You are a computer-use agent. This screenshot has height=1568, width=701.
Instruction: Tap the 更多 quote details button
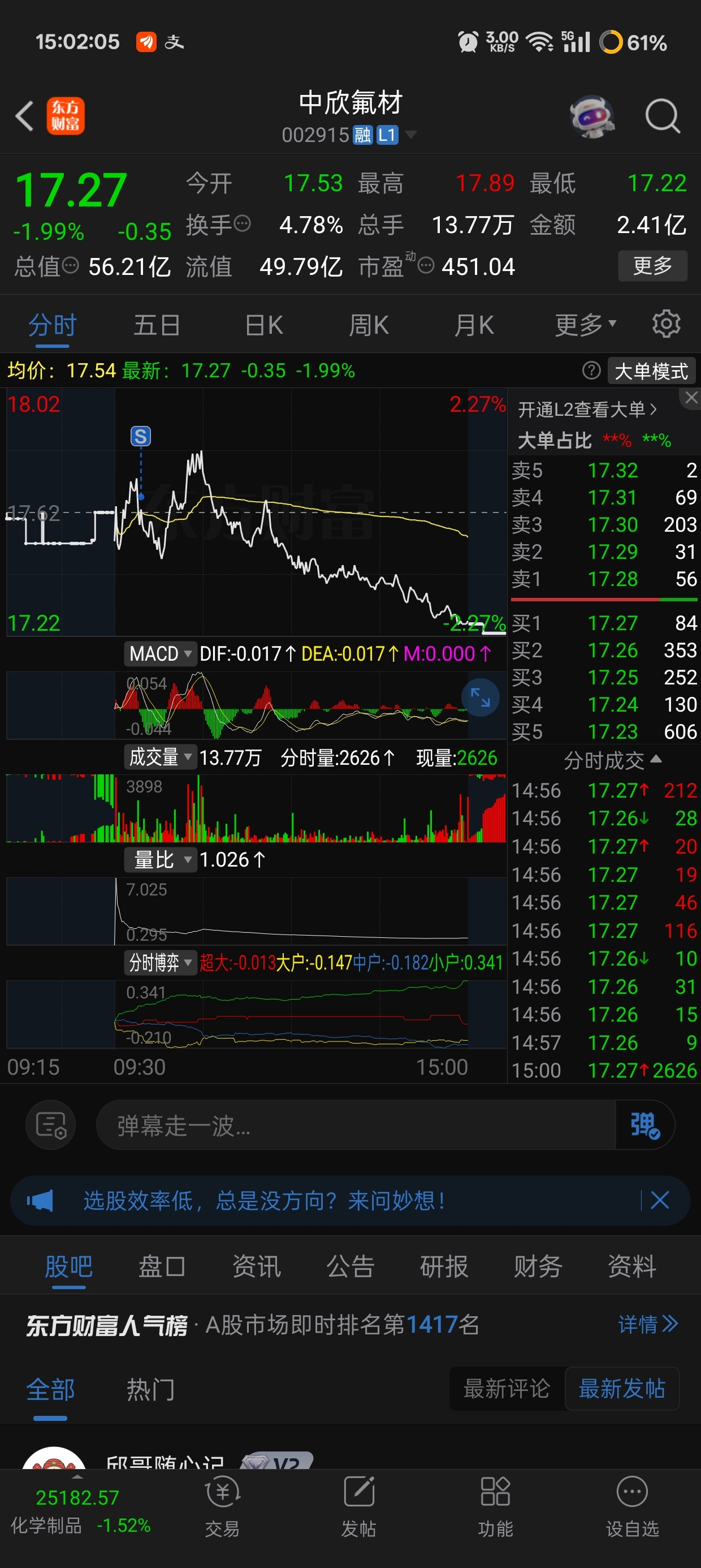652,265
